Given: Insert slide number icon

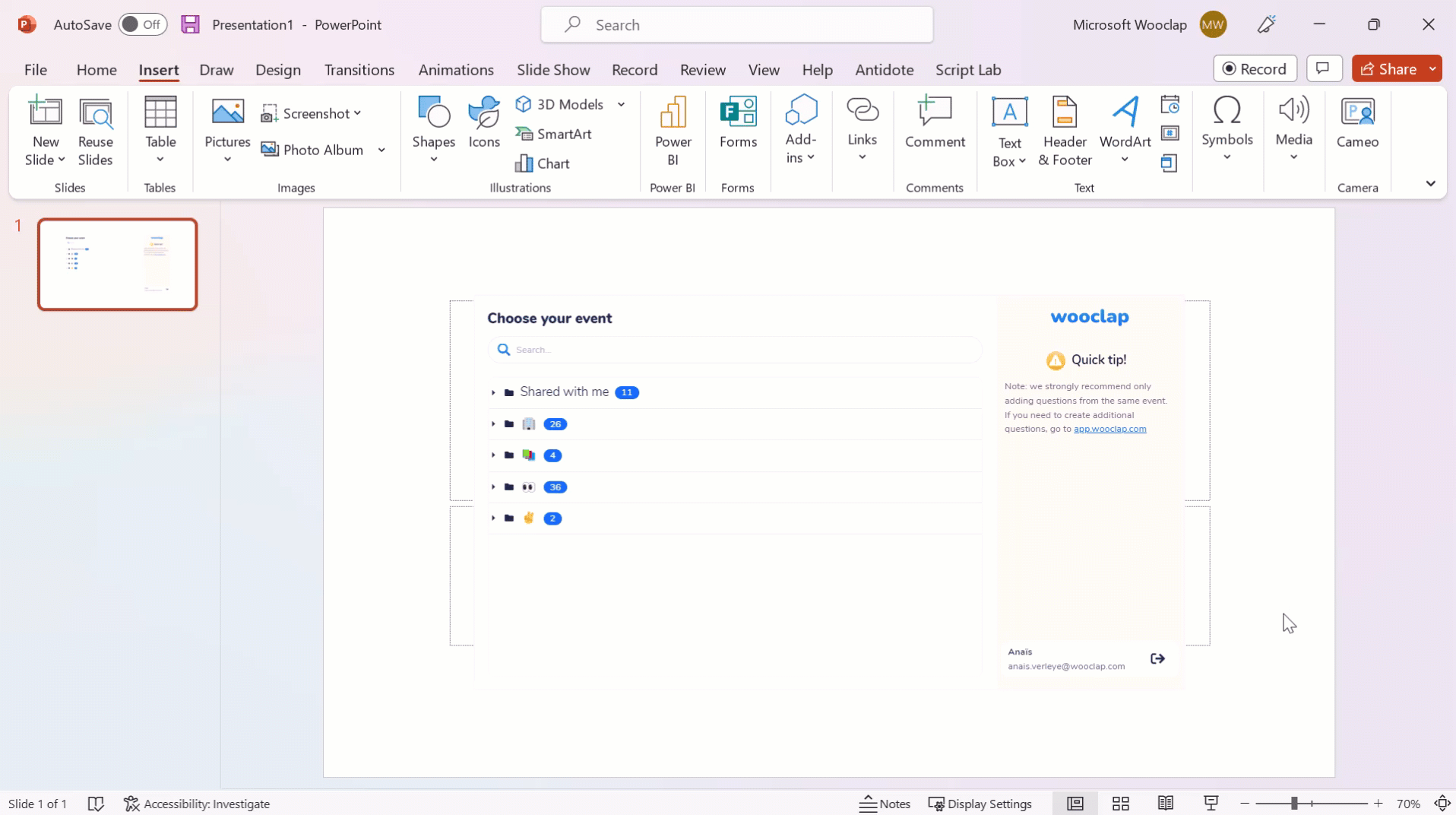Looking at the screenshot, I should click(x=1170, y=134).
